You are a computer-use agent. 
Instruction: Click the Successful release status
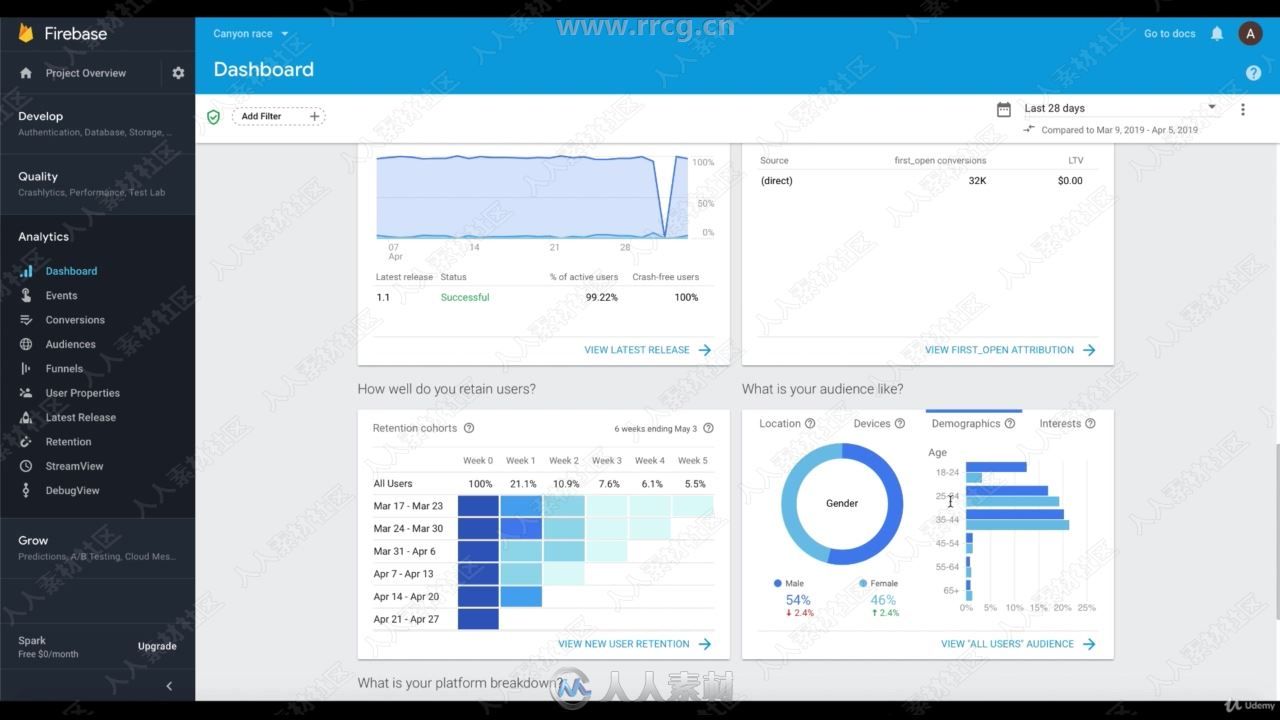pos(465,297)
